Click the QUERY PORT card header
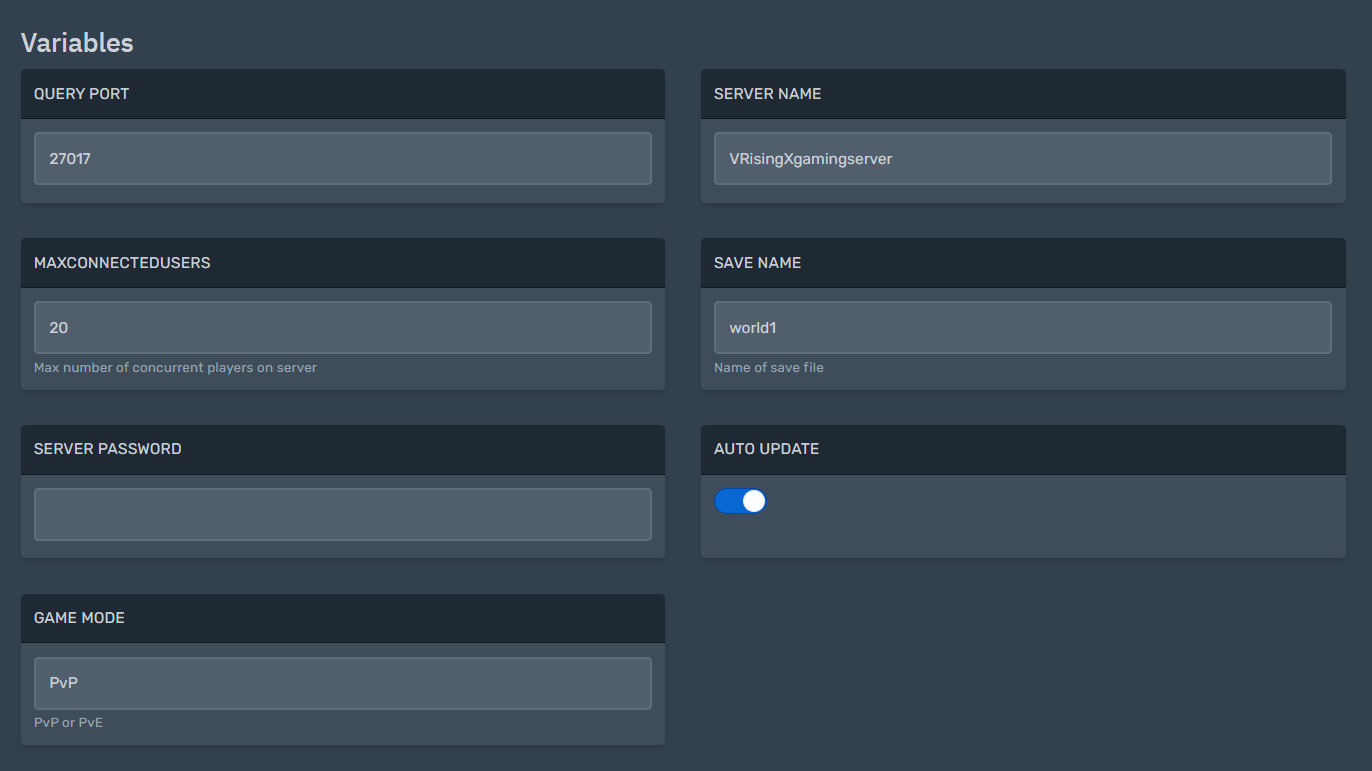The height and width of the screenshot is (771, 1372). [81, 93]
